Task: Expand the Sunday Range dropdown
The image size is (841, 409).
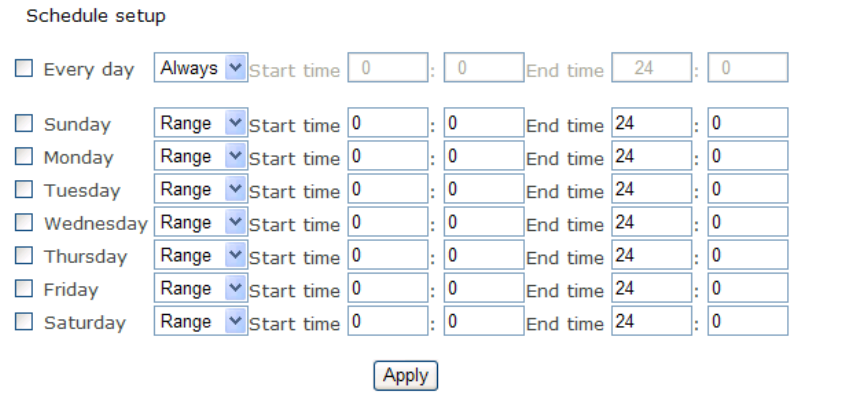Action: tap(201, 123)
